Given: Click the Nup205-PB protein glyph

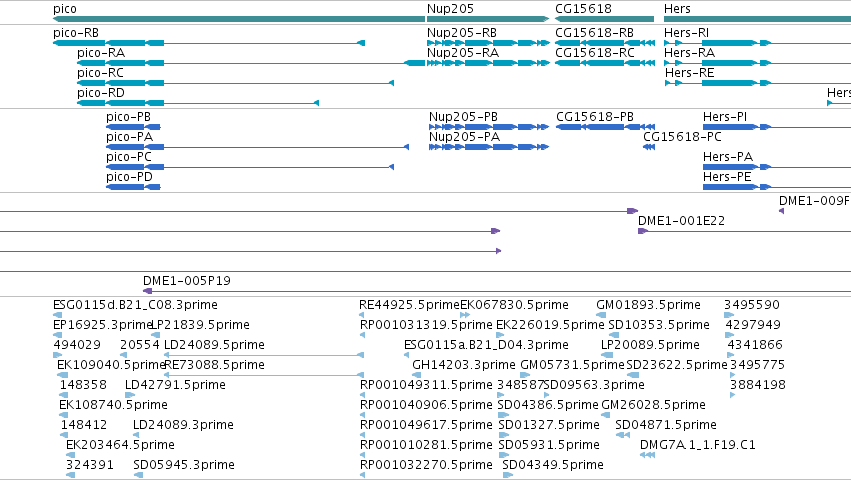Looking at the screenshot, I should pyautogui.click(x=489, y=127).
